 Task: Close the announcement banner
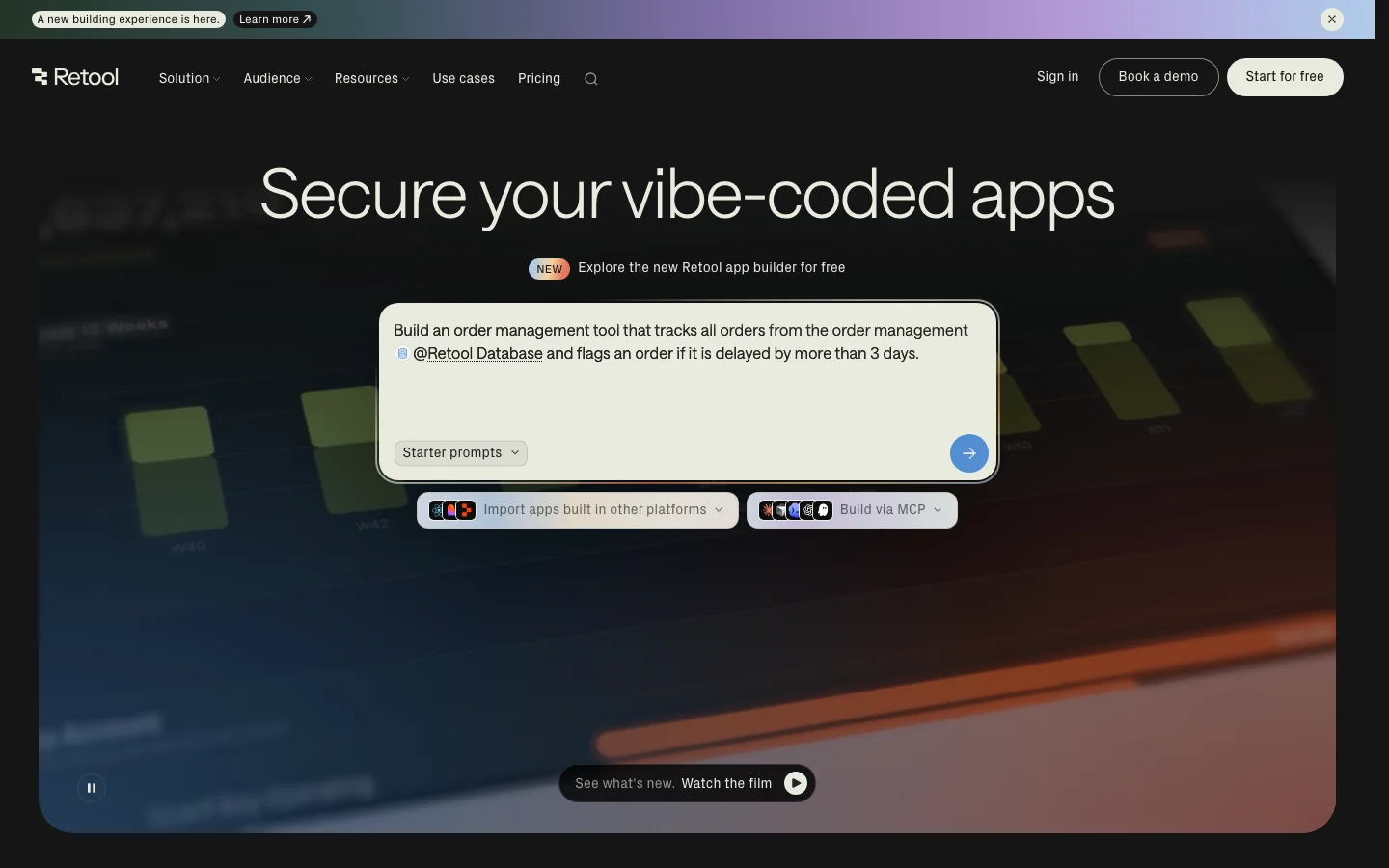(x=1332, y=19)
